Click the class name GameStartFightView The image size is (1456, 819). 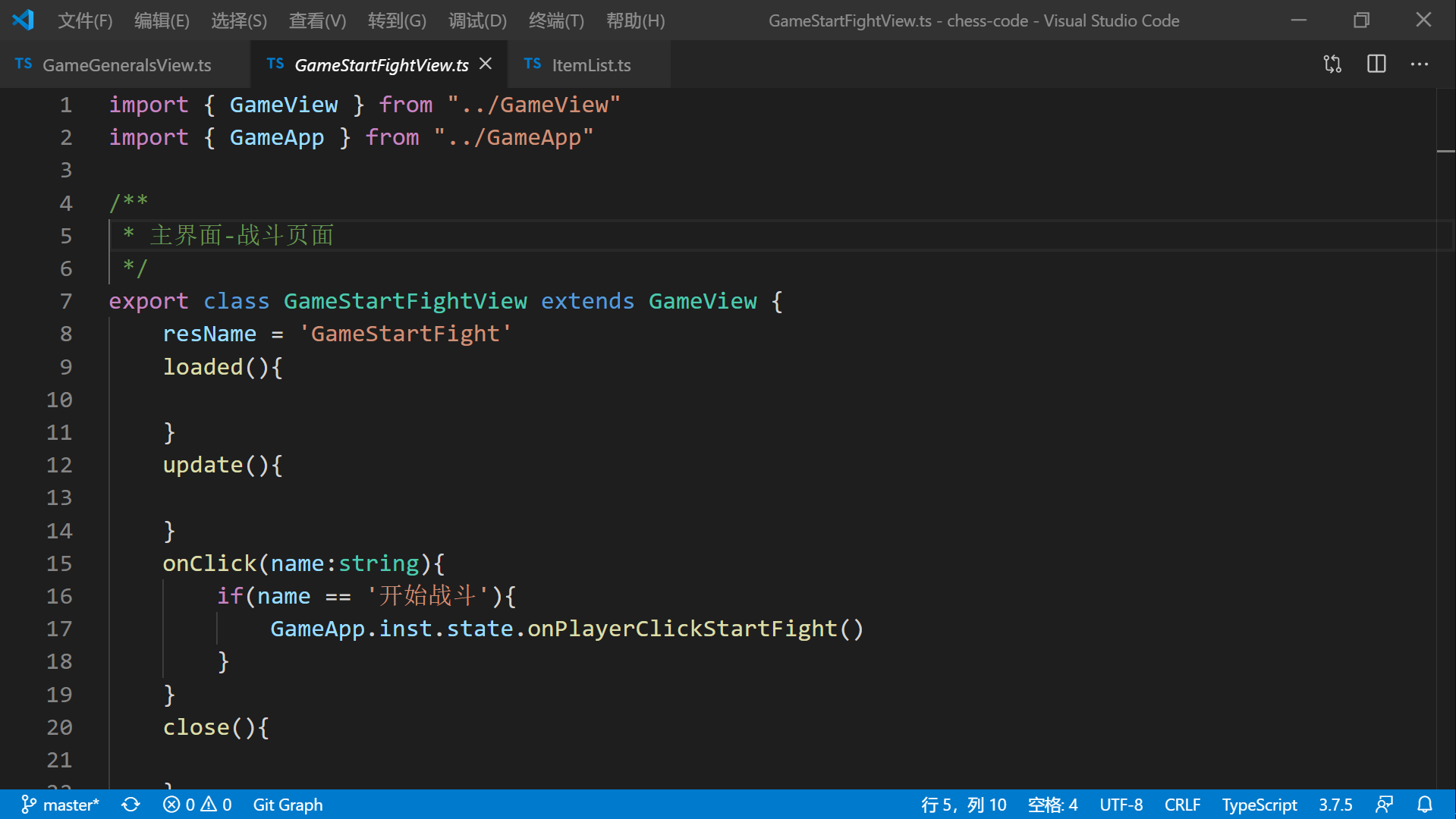pos(405,301)
